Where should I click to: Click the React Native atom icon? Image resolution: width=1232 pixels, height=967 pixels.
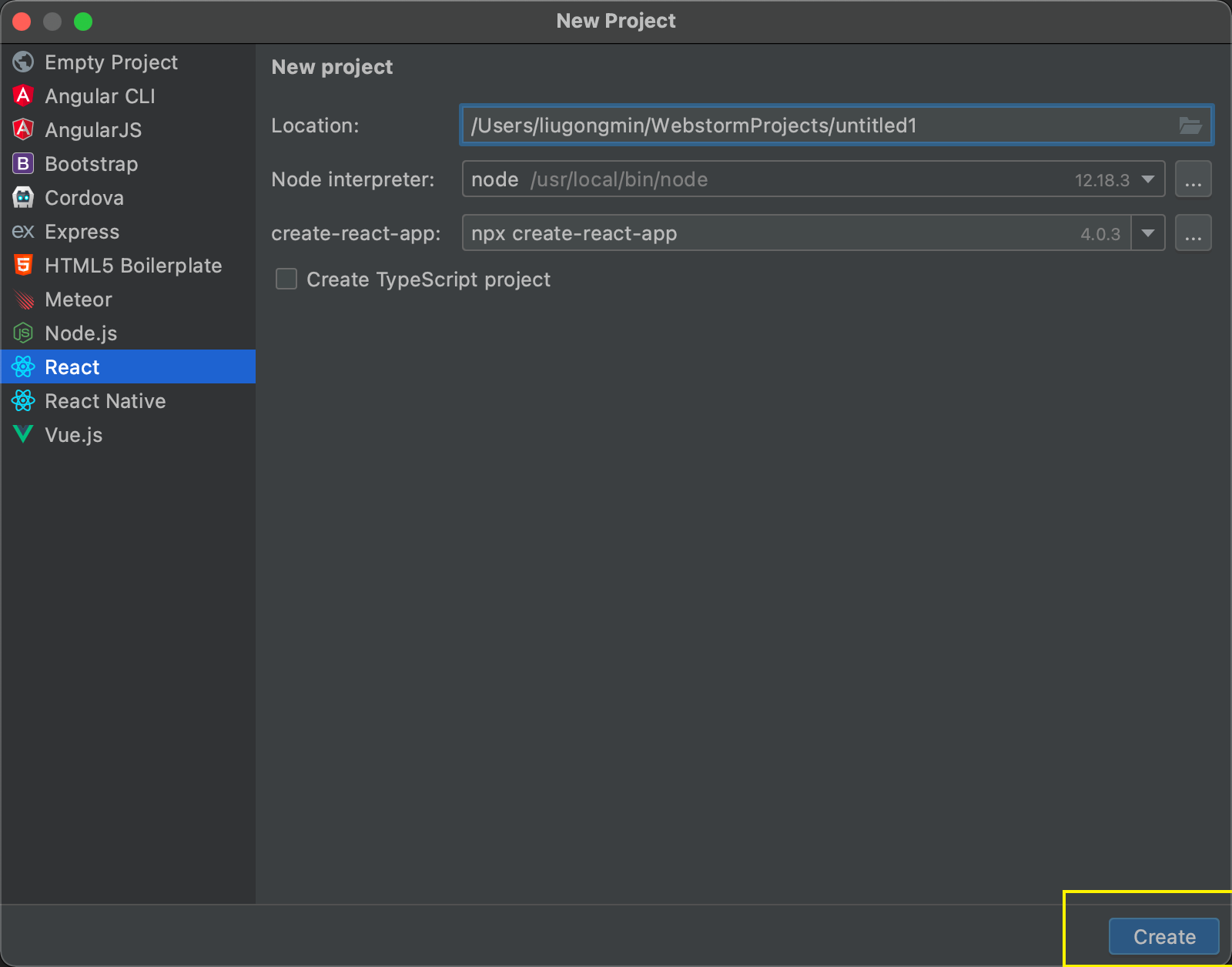(x=23, y=400)
